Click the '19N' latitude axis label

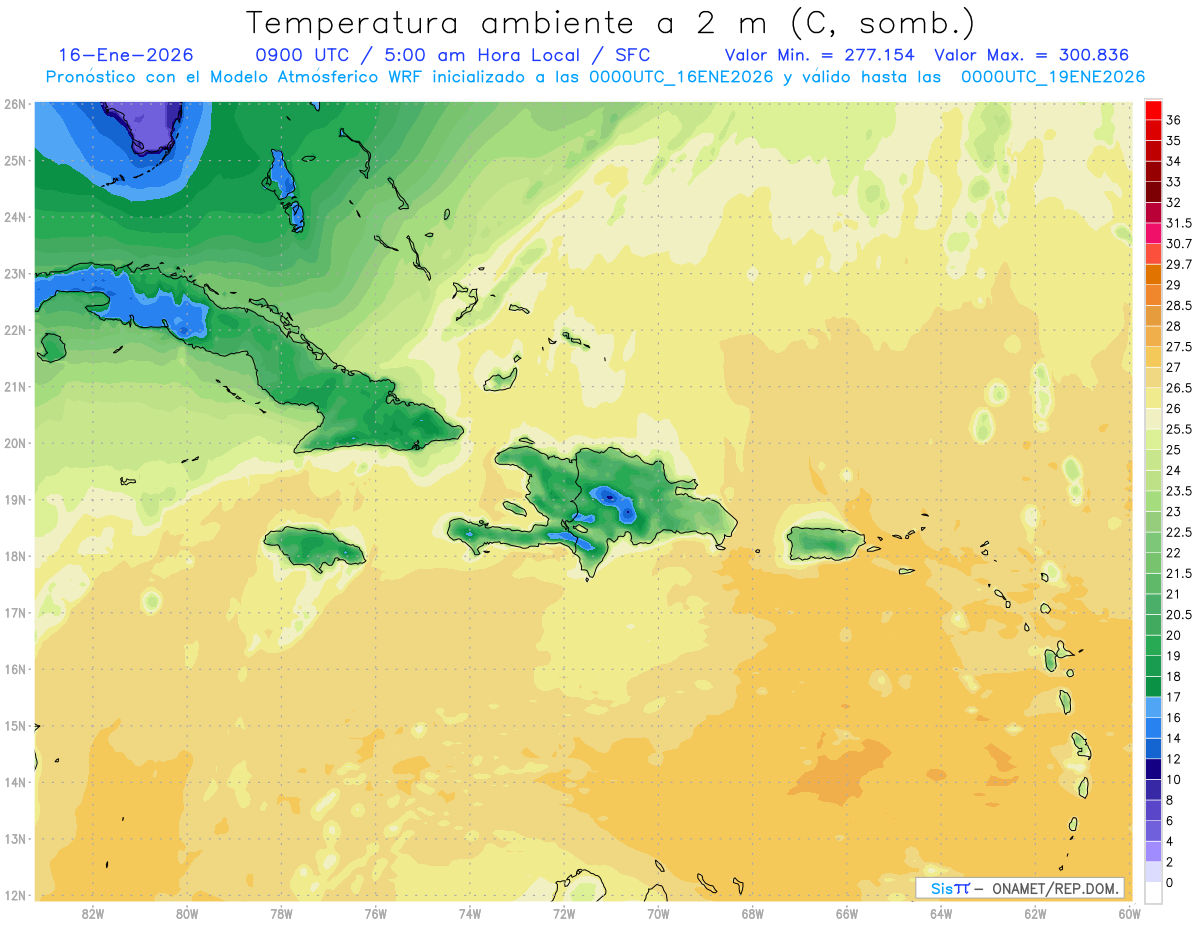click(x=14, y=500)
